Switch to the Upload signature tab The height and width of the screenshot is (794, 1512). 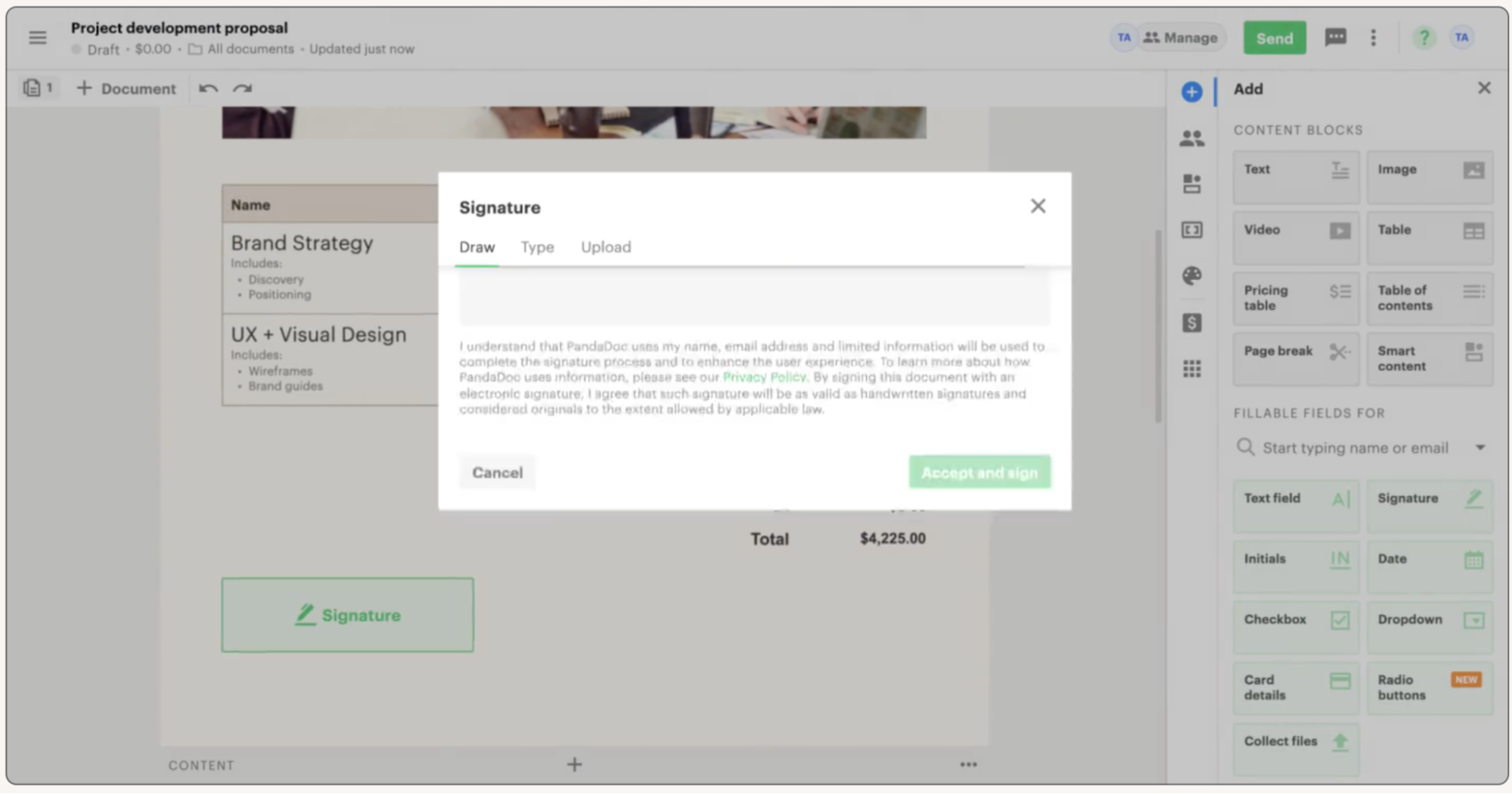(x=605, y=247)
